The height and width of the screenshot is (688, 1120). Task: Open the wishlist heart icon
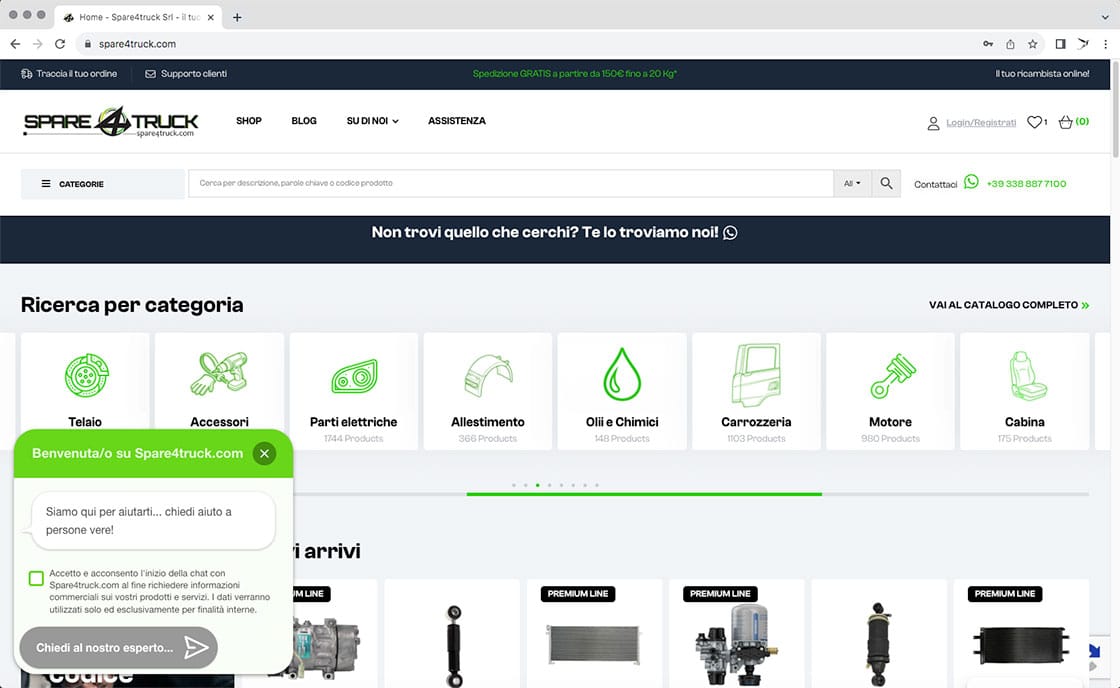point(1034,122)
